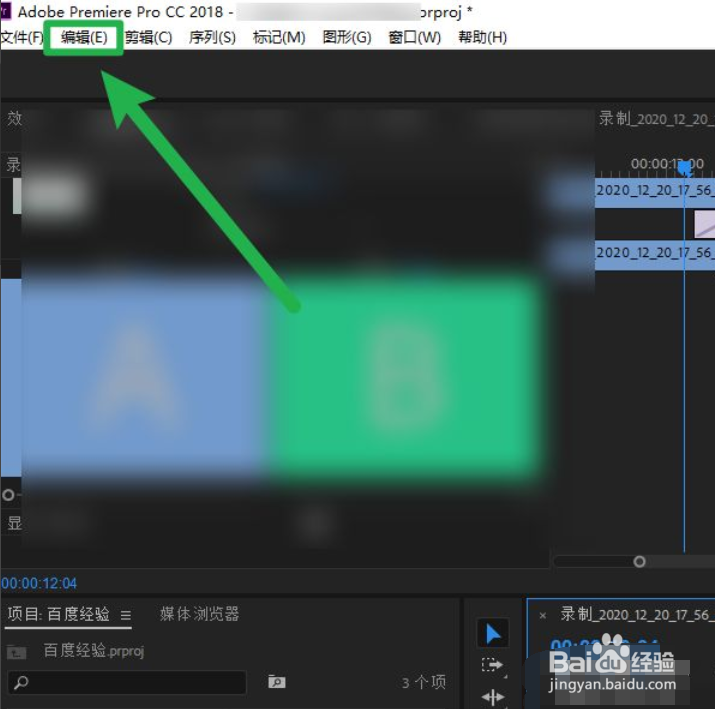The image size is (715, 709).
Task: Click the 00:00:12:04 timecode display
Action: click(39, 583)
